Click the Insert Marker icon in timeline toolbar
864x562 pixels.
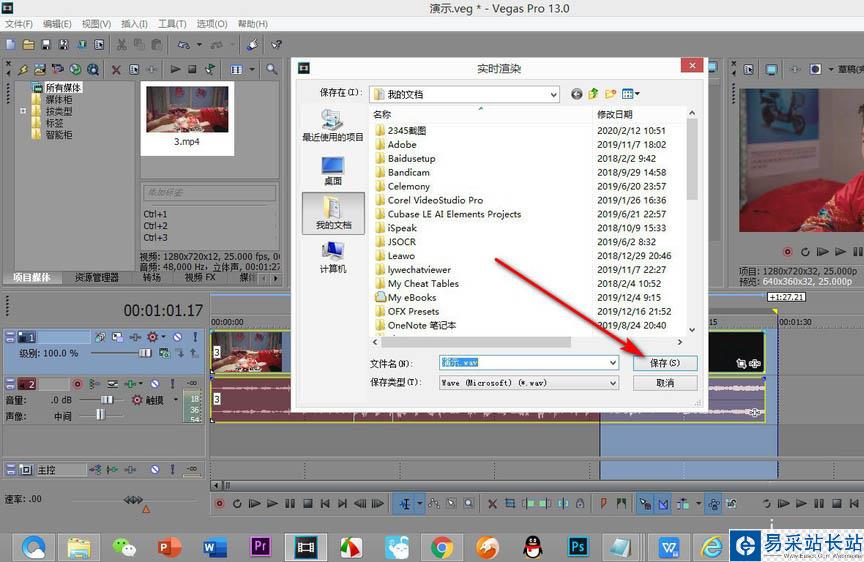[x=603, y=504]
